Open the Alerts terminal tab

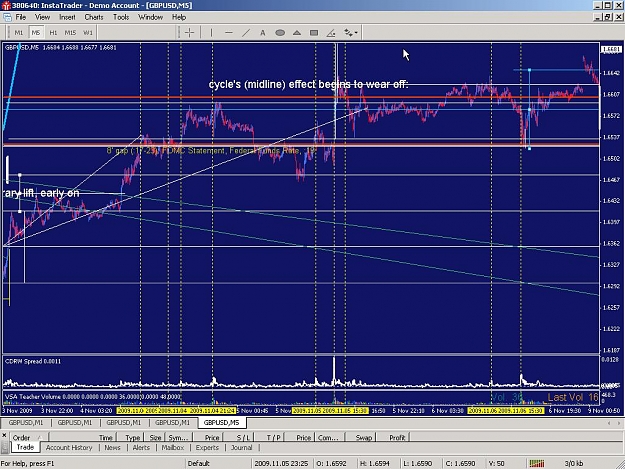tap(141, 447)
